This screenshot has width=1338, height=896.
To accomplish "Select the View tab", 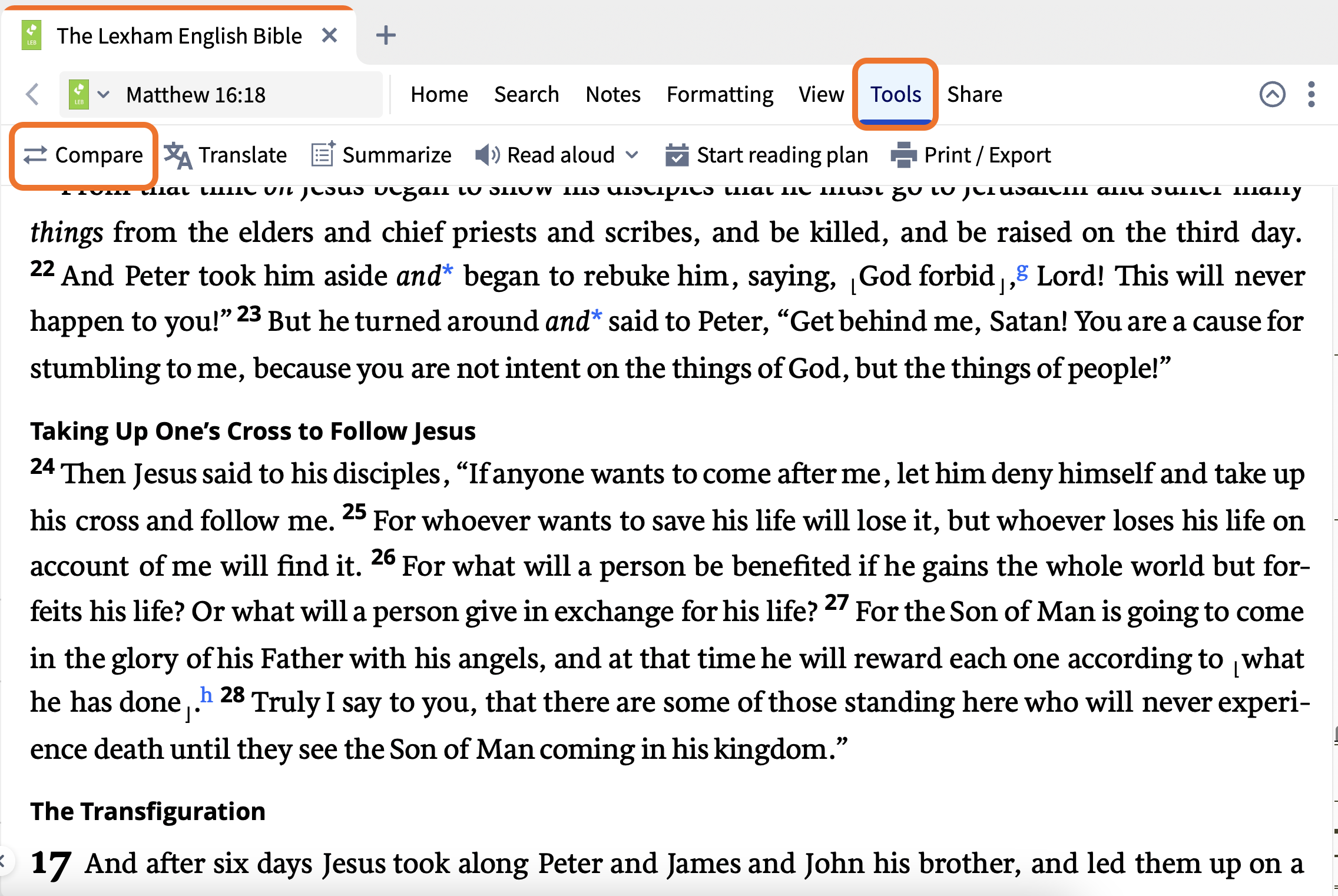I will point(821,94).
